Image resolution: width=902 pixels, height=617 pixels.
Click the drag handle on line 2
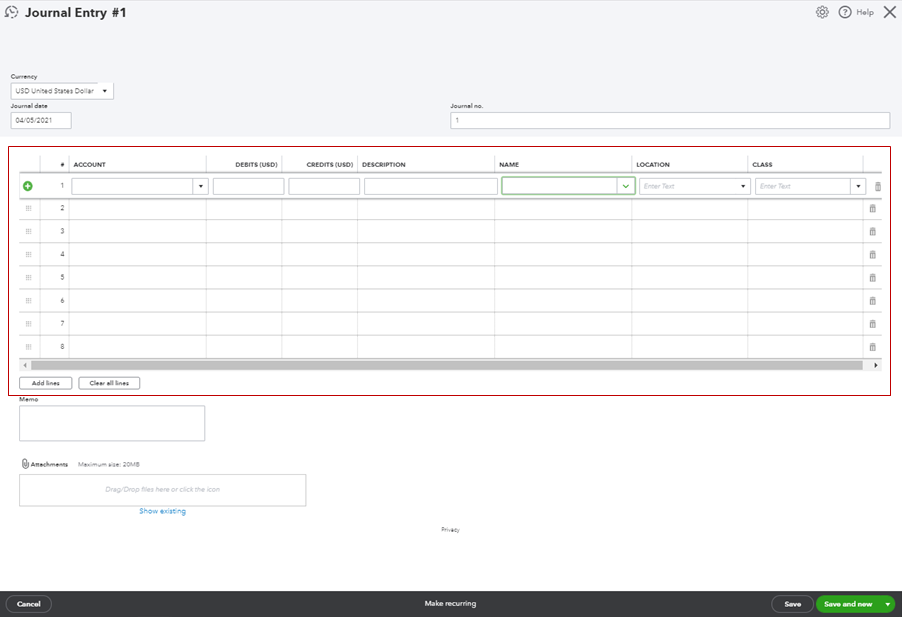click(30, 208)
